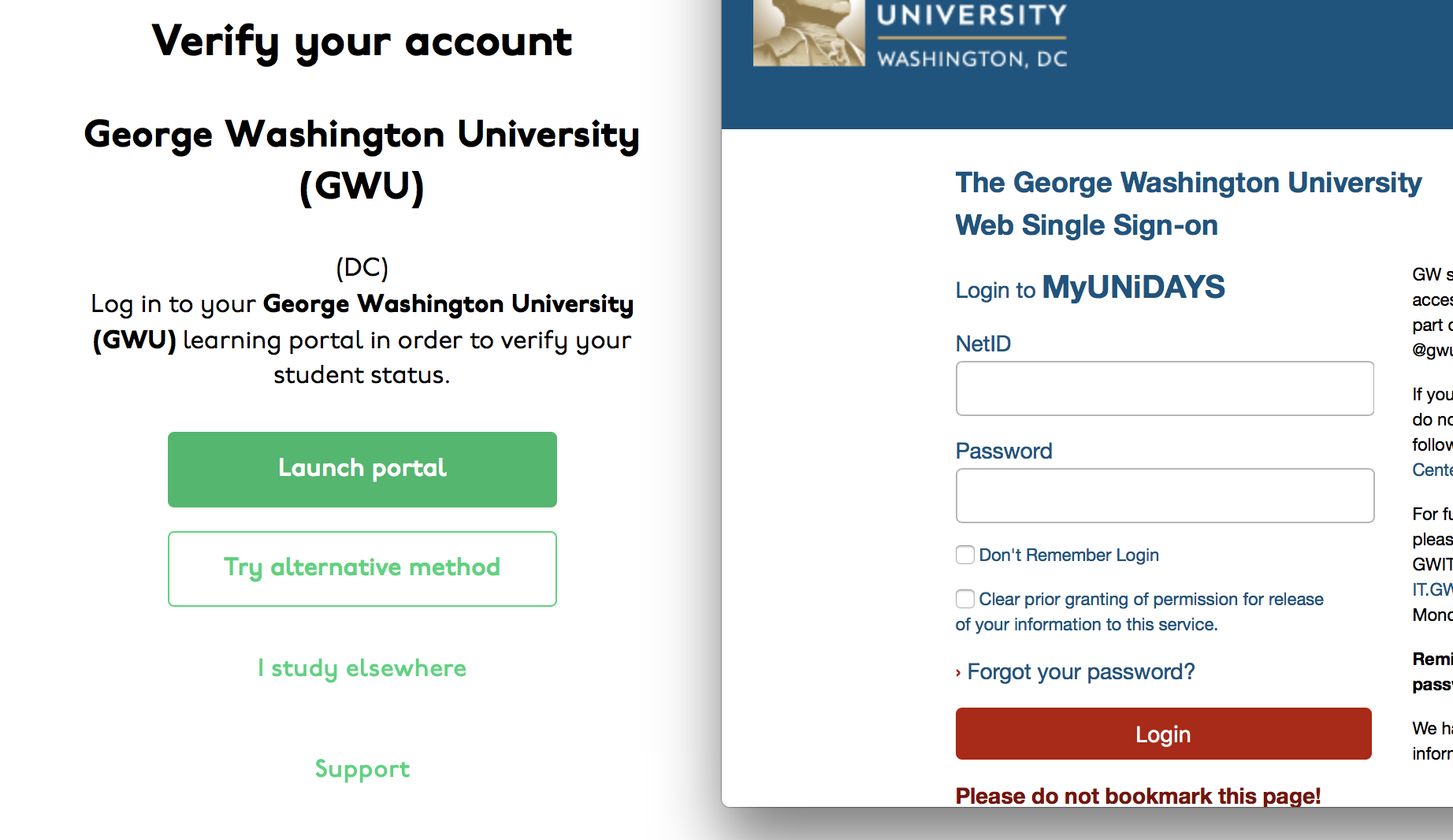
Task: Check Clear prior granting of permission box
Action: tap(965, 599)
